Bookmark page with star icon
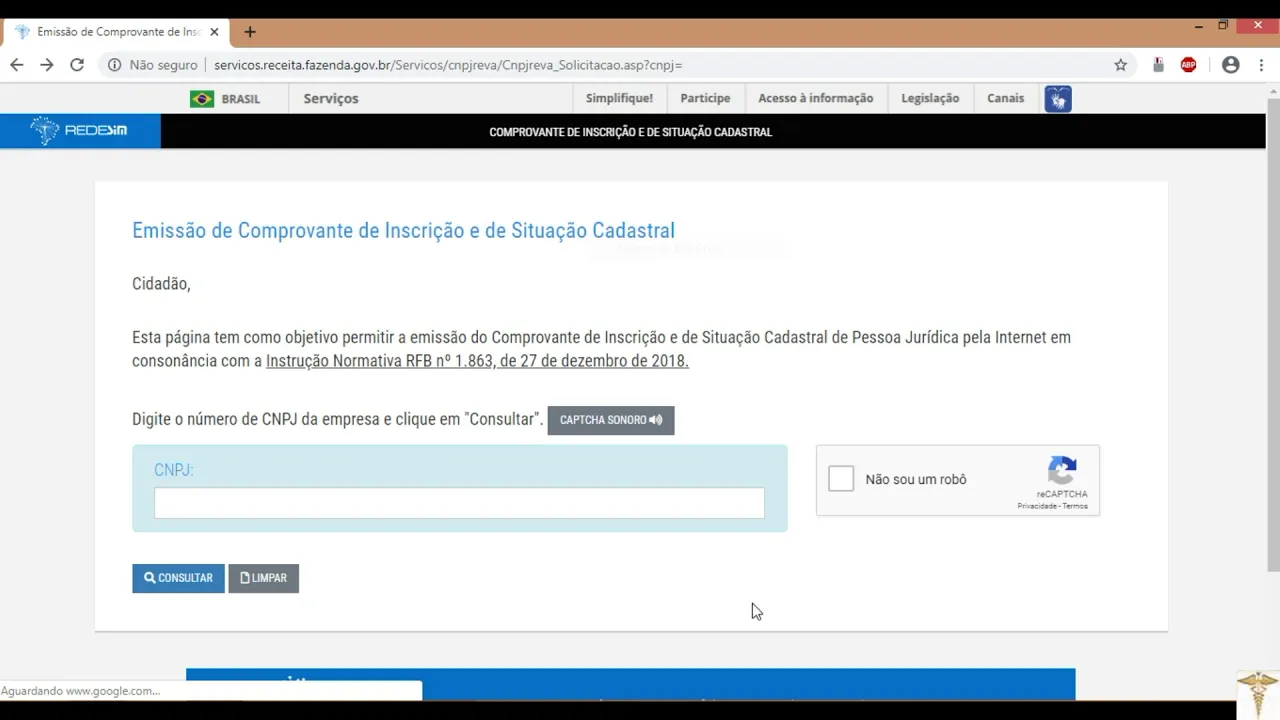The width and height of the screenshot is (1280, 720). tap(1121, 65)
